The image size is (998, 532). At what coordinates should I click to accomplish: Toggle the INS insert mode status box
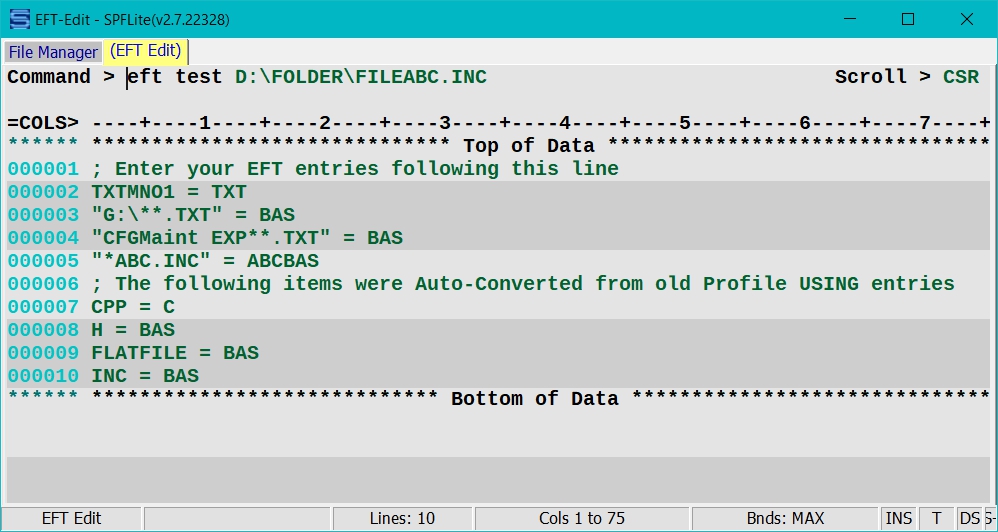point(899,519)
